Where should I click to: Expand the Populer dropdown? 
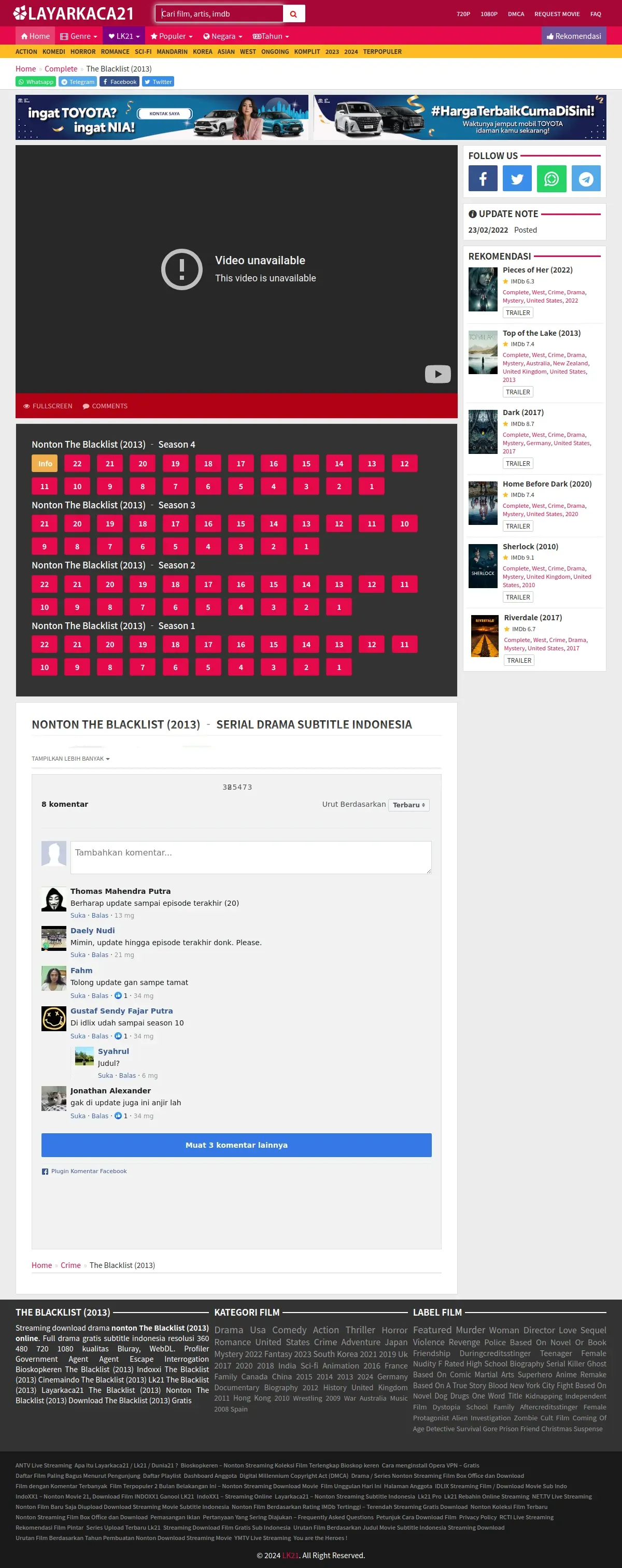[x=172, y=36]
